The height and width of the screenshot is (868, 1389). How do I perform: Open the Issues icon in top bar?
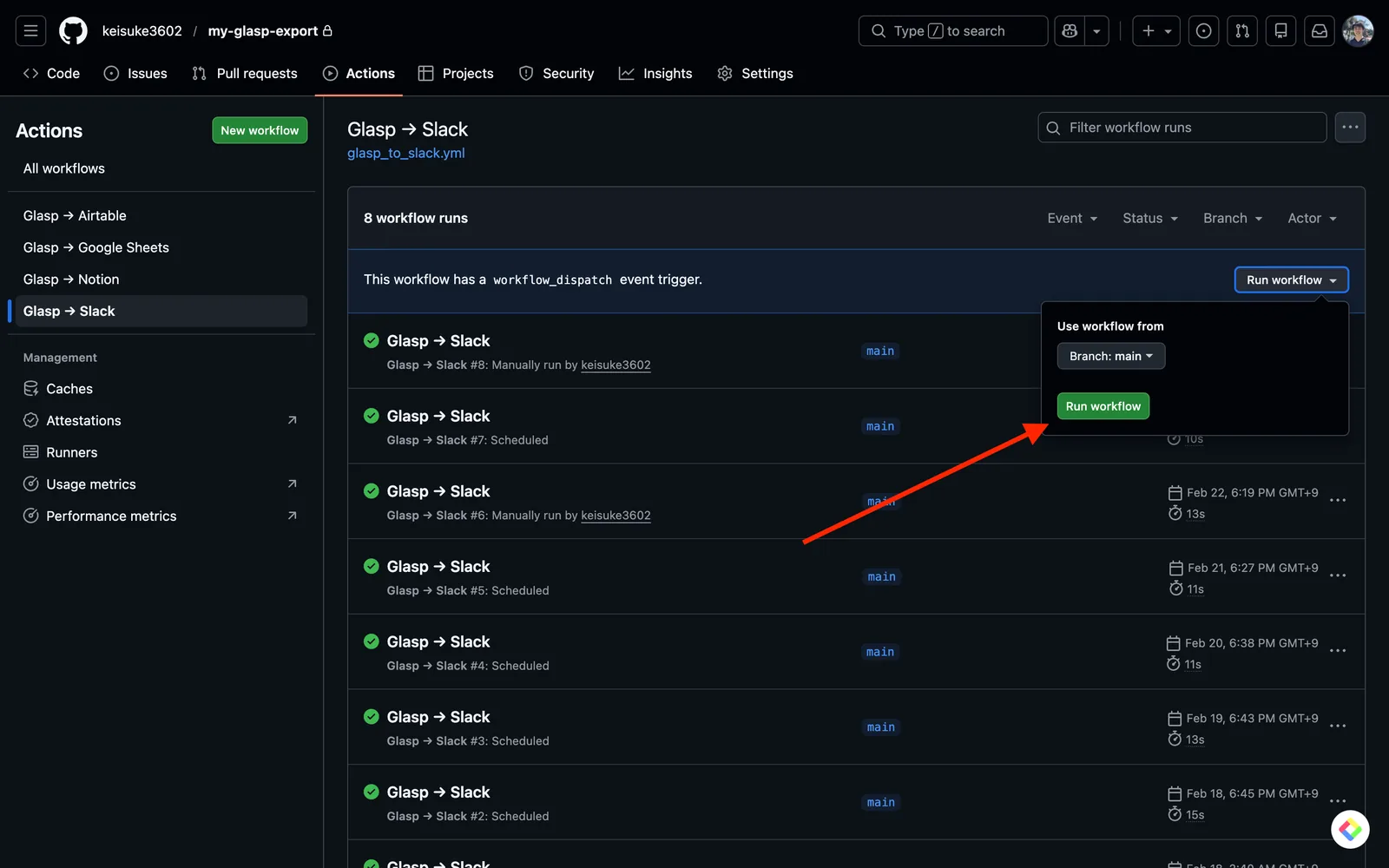(x=1203, y=31)
